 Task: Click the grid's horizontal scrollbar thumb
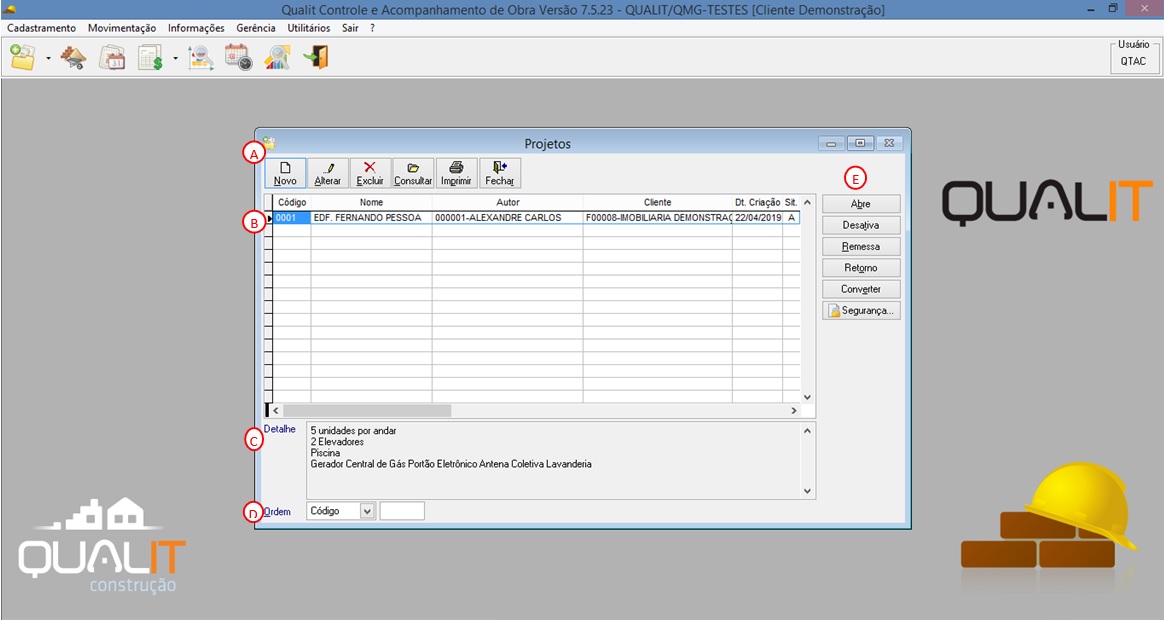pos(367,411)
